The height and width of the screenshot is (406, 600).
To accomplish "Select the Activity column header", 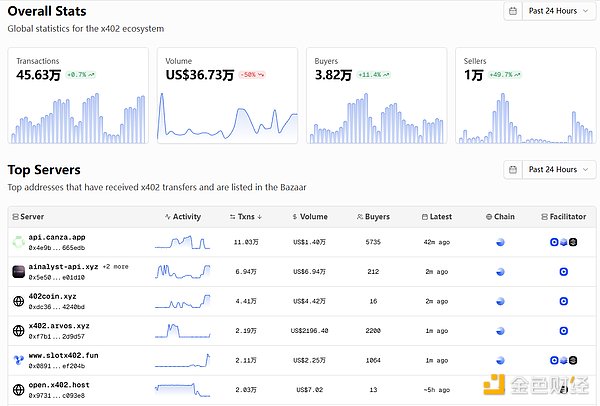I will click(183, 216).
